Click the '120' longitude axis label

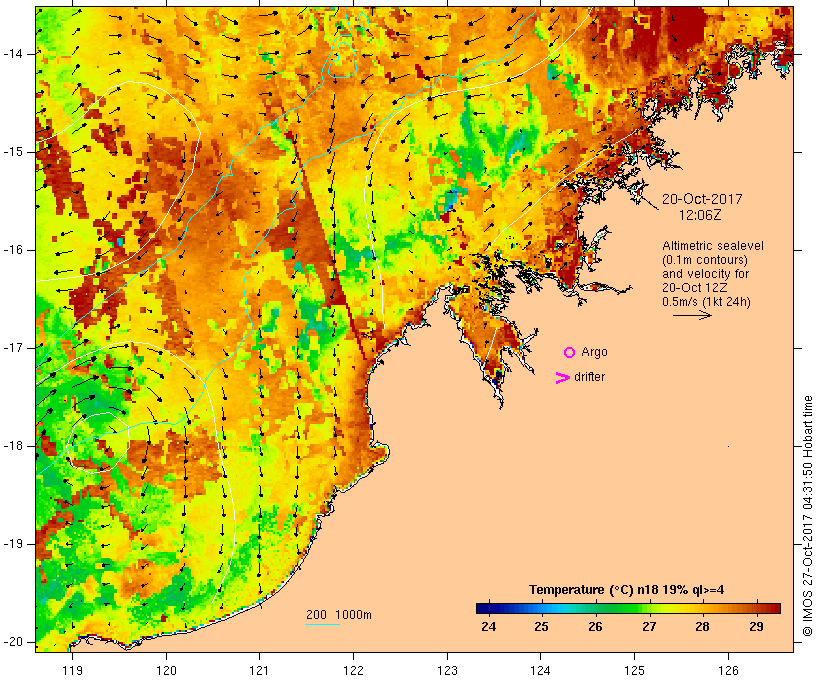[x=166, y=670]
